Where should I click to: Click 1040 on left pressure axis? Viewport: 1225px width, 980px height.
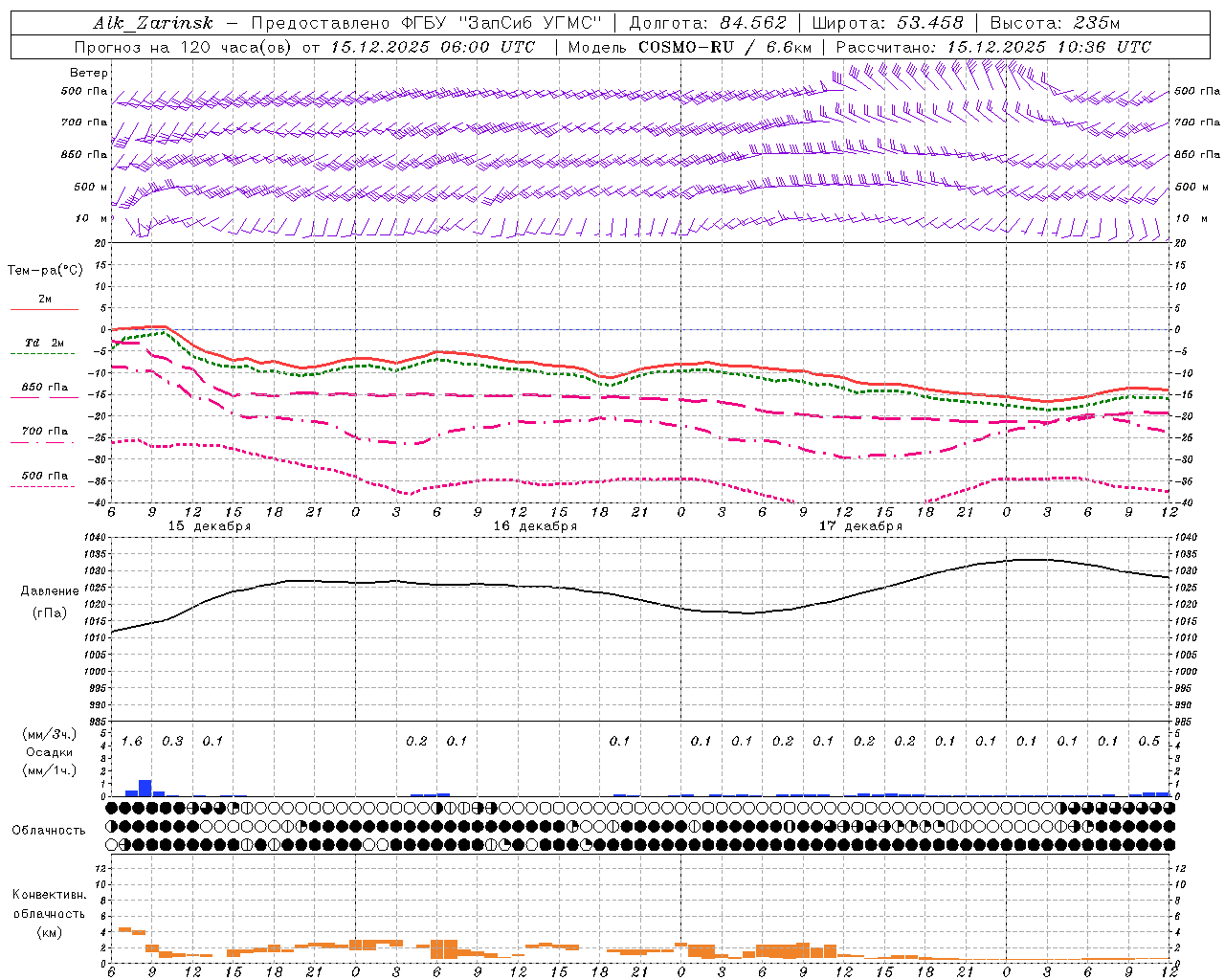(97, 538)
